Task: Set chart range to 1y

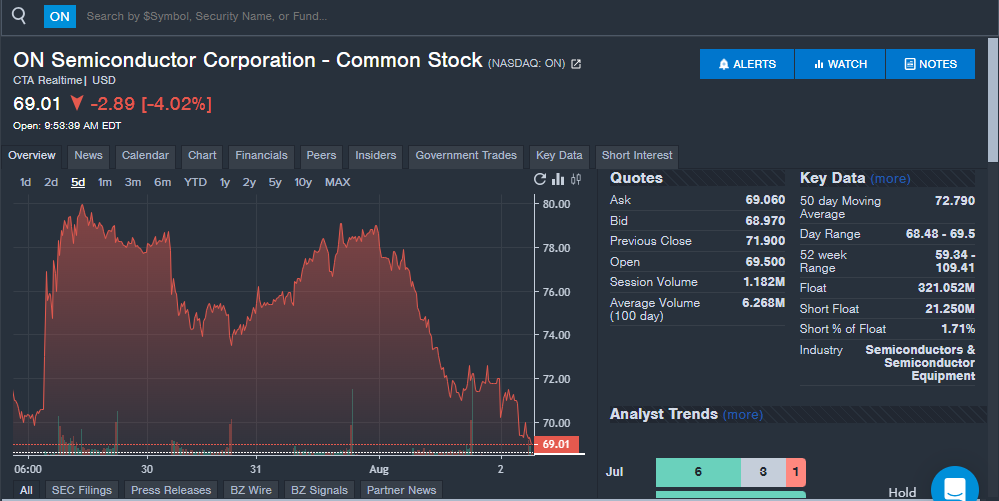Action: 224,182
